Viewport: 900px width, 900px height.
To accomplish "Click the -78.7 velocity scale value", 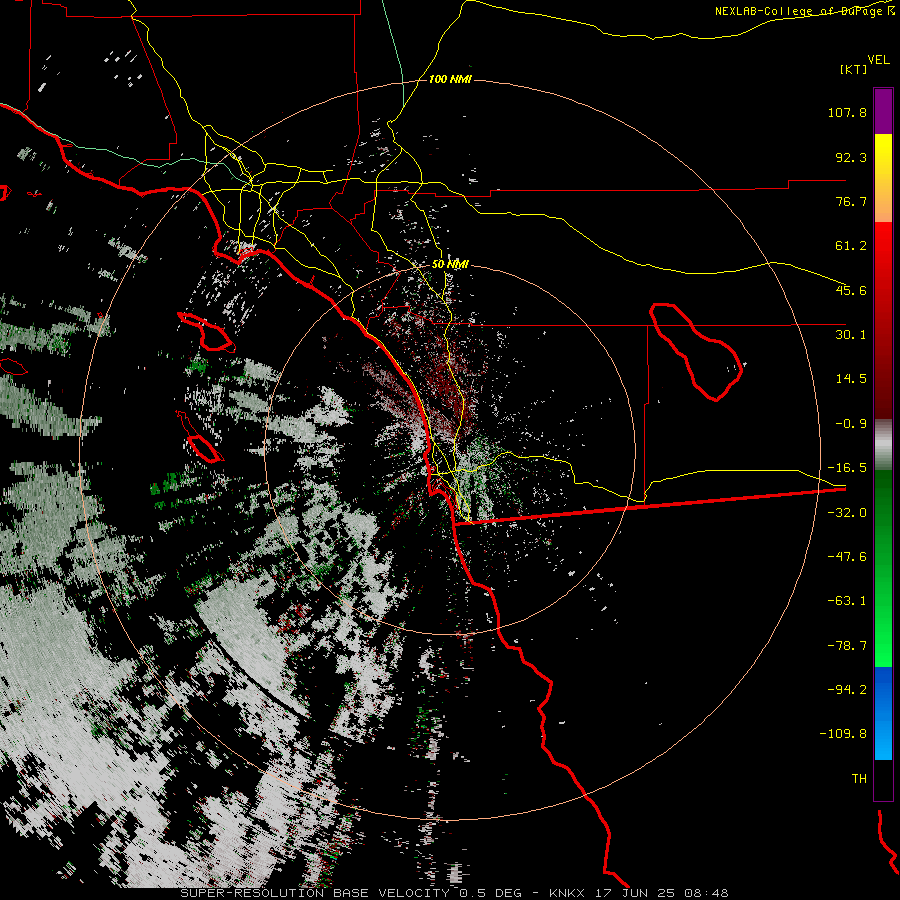I will click(847, 646).
